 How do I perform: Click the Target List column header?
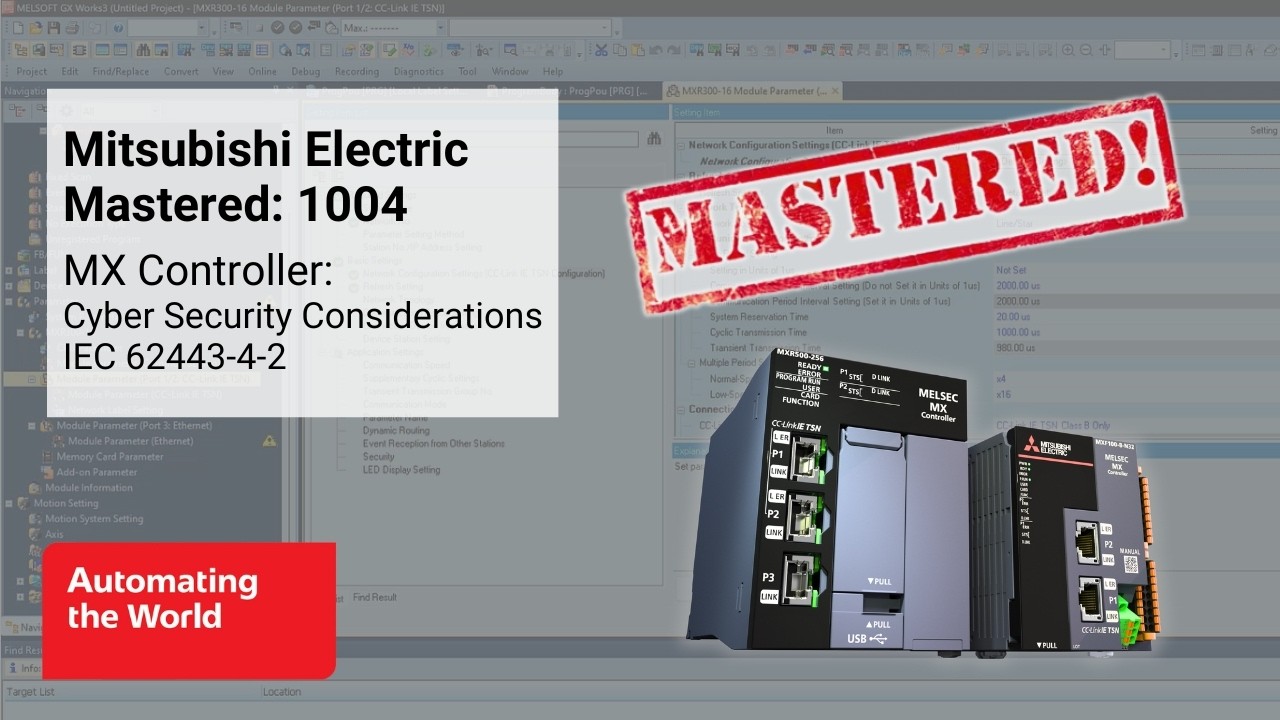tap(31, 691)
